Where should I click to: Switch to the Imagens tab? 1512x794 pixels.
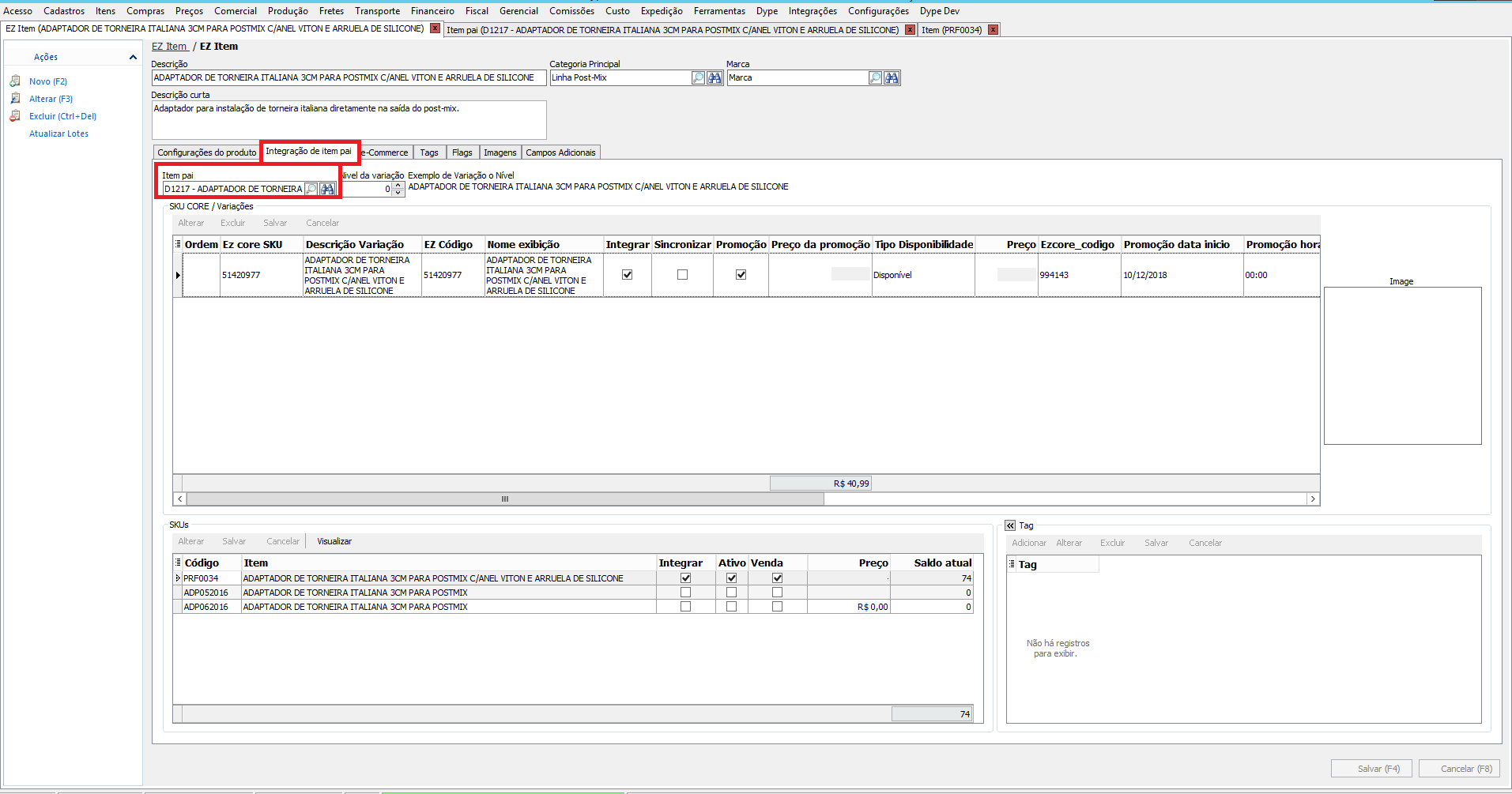coord(500,152)
